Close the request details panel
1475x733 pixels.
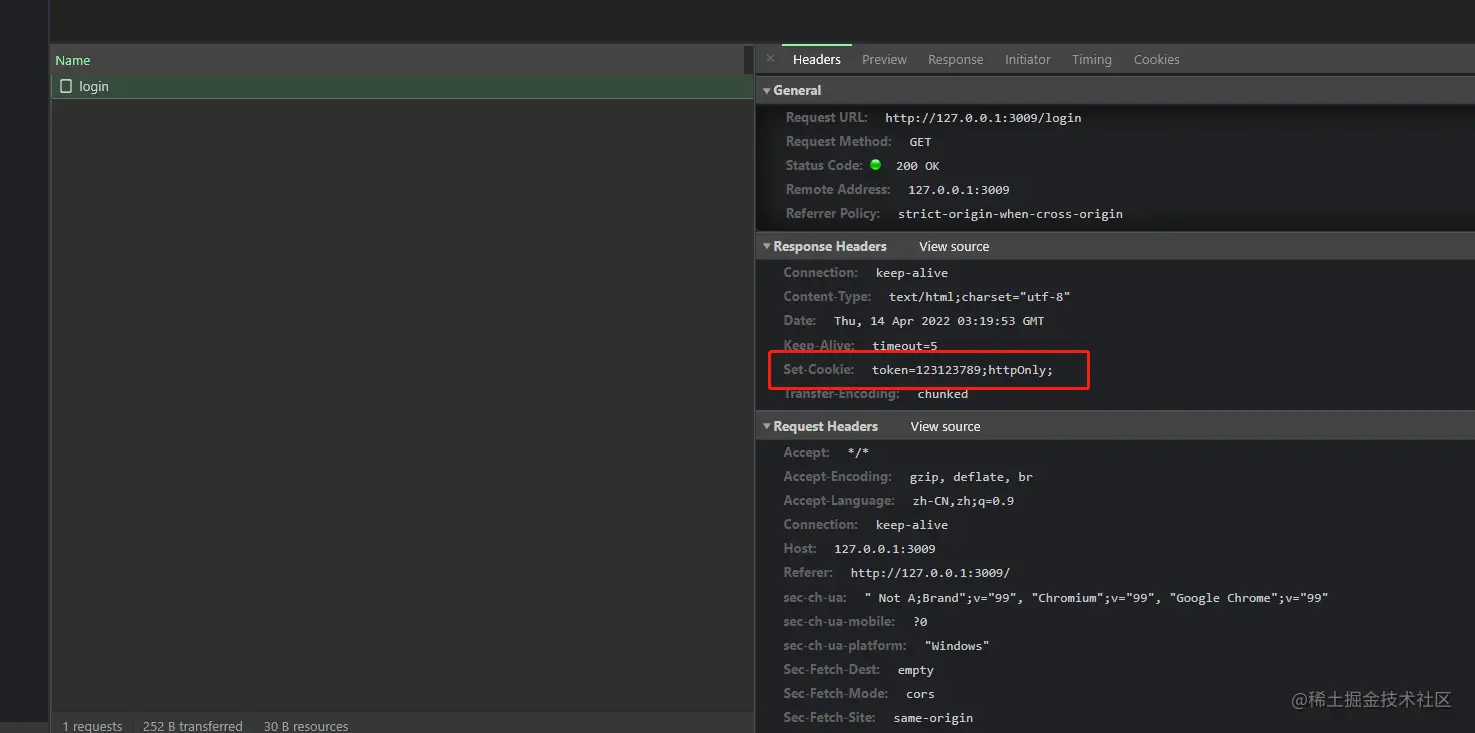coord(770,59)
